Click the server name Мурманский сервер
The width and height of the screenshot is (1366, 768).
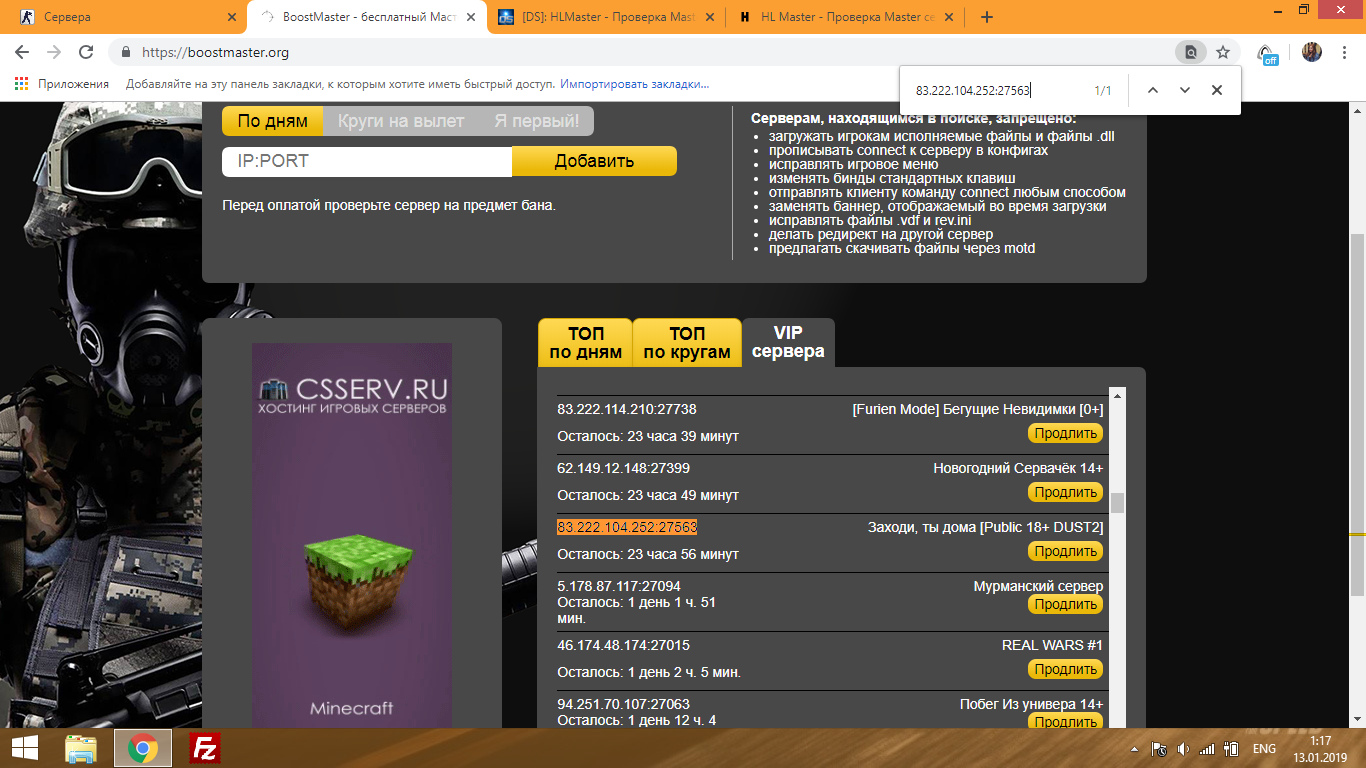1038,586
